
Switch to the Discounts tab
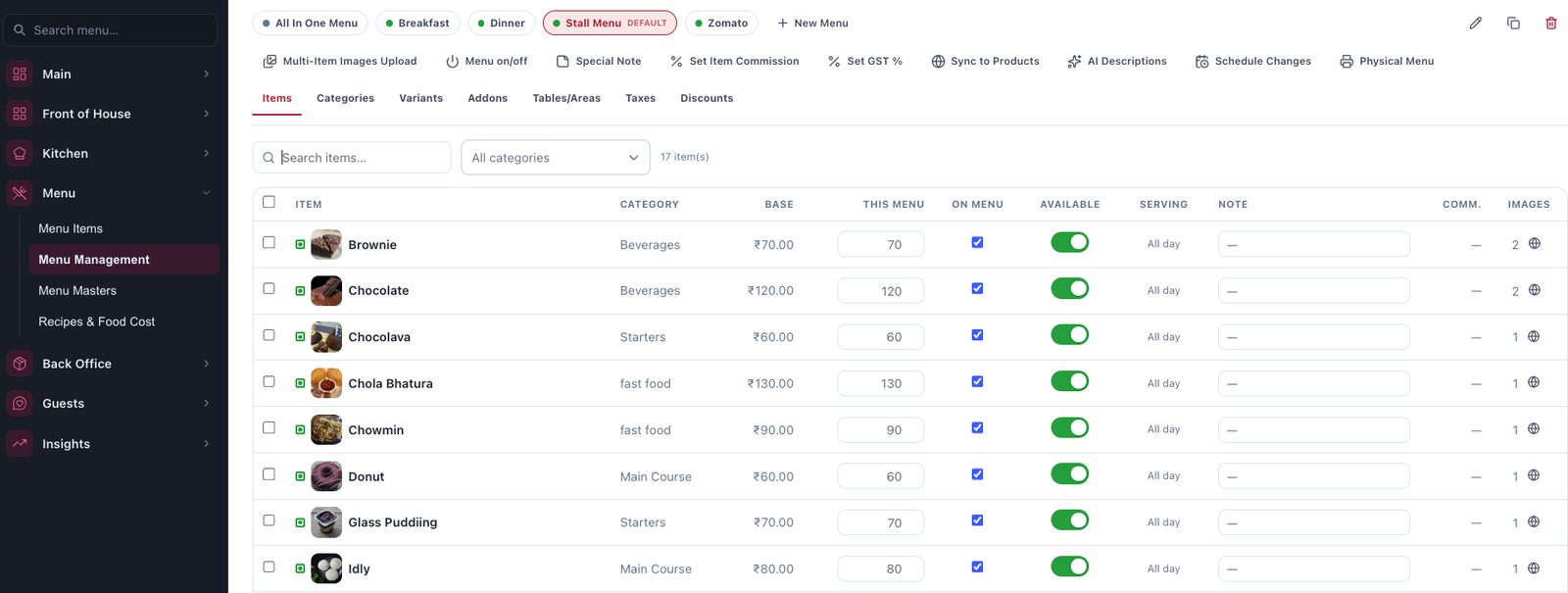[x=707, y=98]
